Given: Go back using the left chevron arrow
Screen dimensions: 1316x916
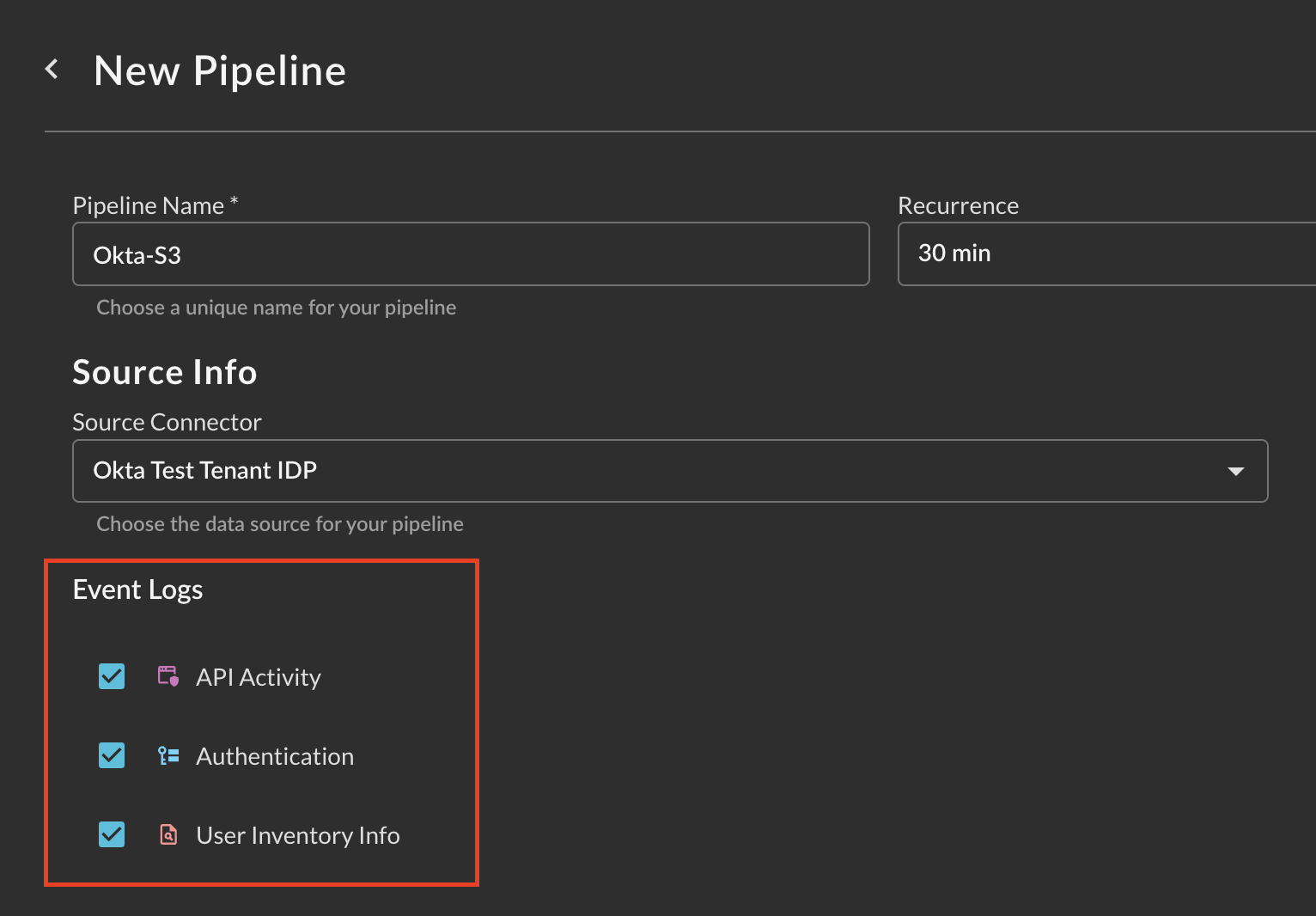Looking at the screenshot, I should pos(52,69).
